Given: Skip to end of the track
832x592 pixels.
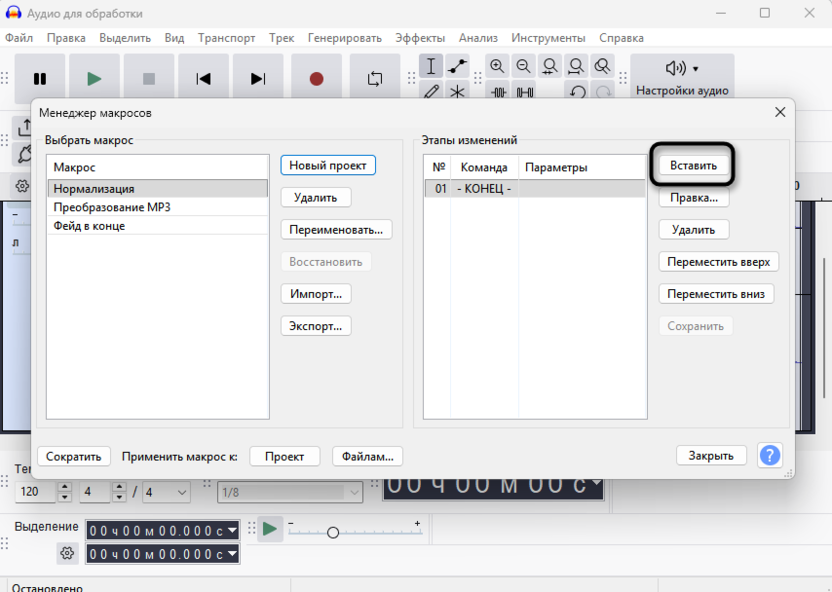Looking at the screenshot, I should [258, 79].
